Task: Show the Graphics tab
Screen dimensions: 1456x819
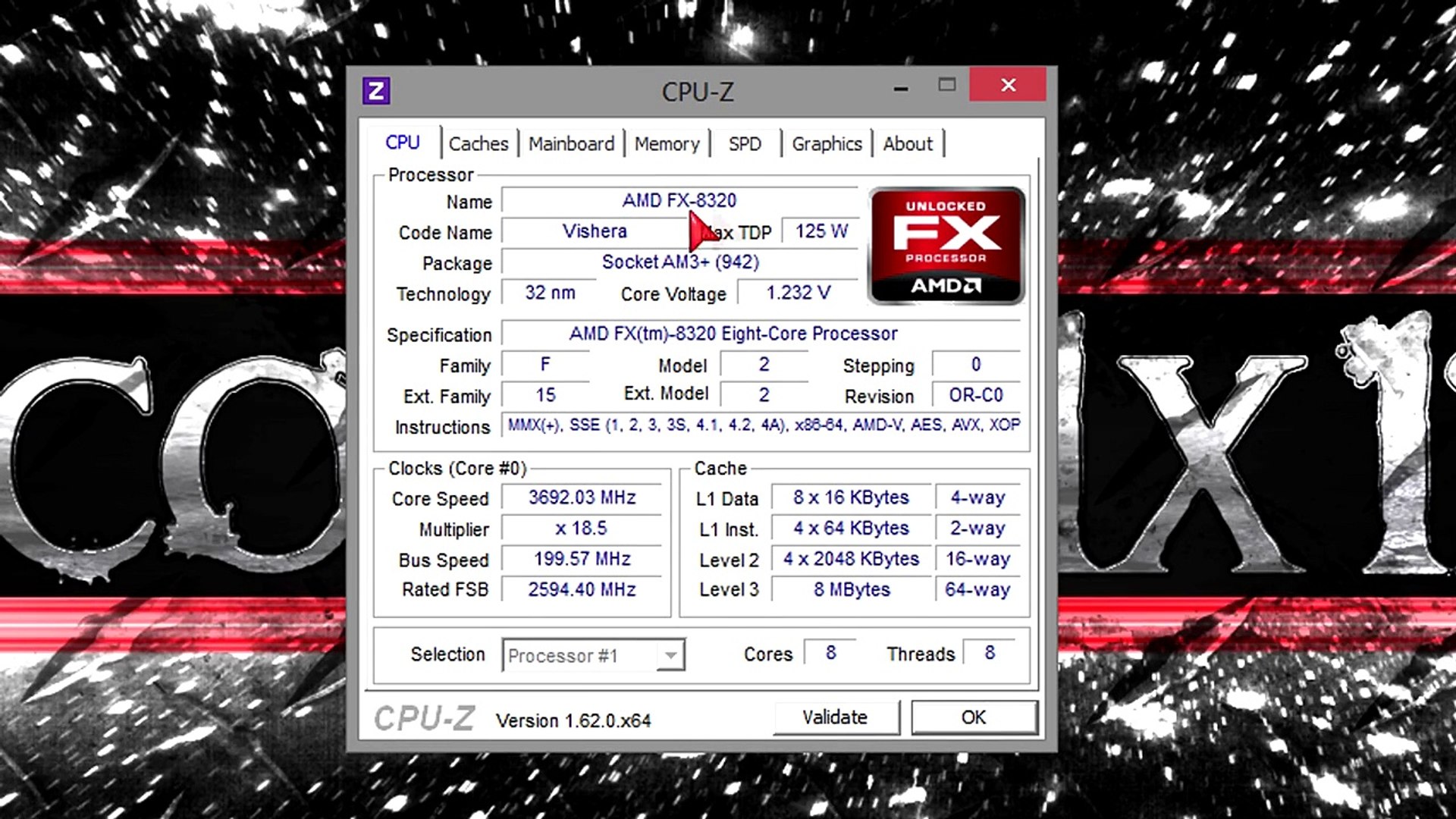Action: coord(827,144)
